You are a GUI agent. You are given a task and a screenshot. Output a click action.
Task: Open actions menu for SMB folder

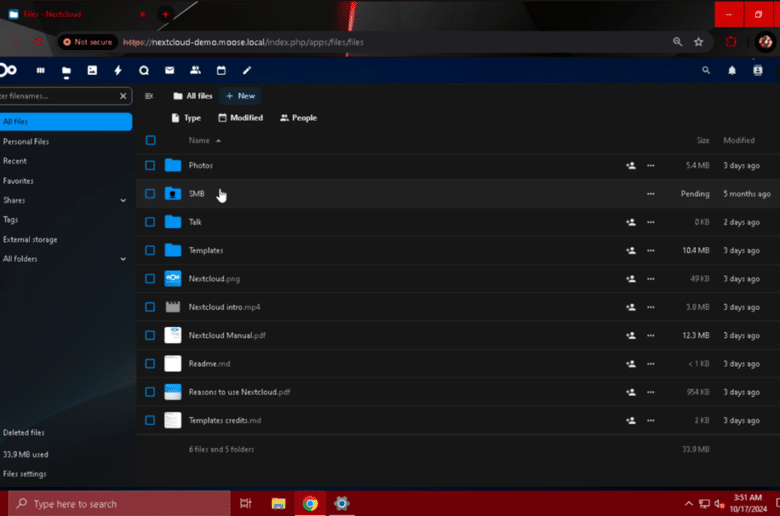[x=651, y=194]
